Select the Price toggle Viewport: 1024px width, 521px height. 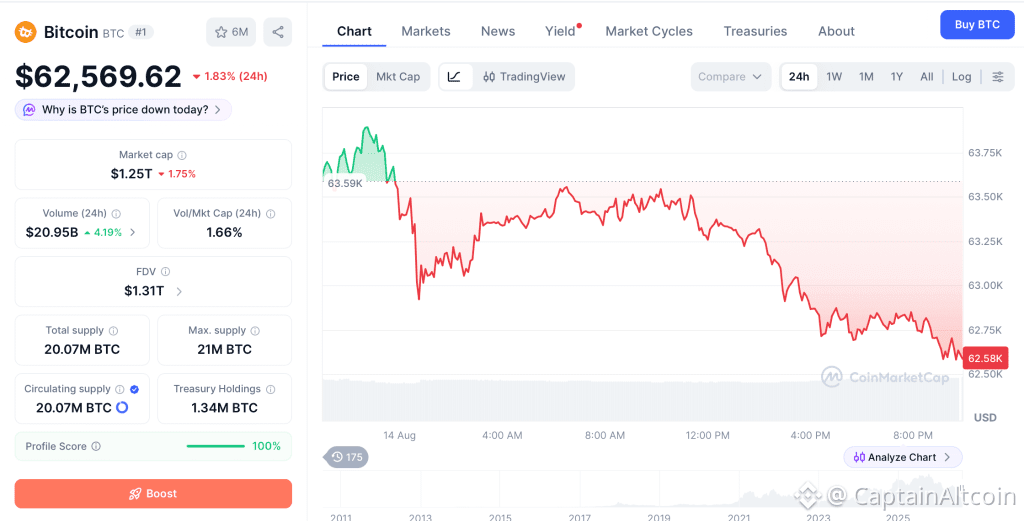pyautogui.click(x=345, y=77)
